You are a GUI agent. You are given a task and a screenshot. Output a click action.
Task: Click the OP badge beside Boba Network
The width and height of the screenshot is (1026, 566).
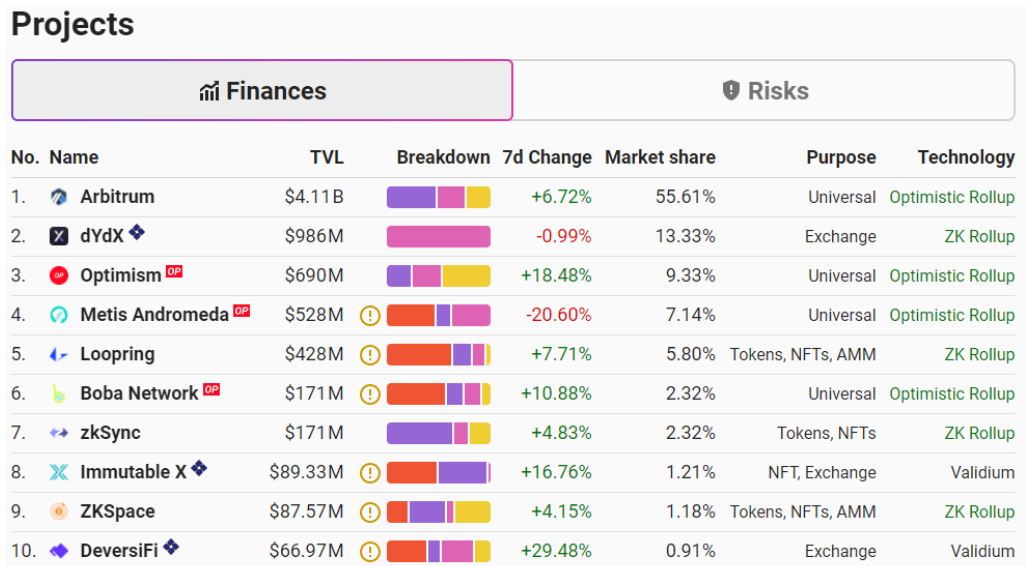tap(211, 389)
